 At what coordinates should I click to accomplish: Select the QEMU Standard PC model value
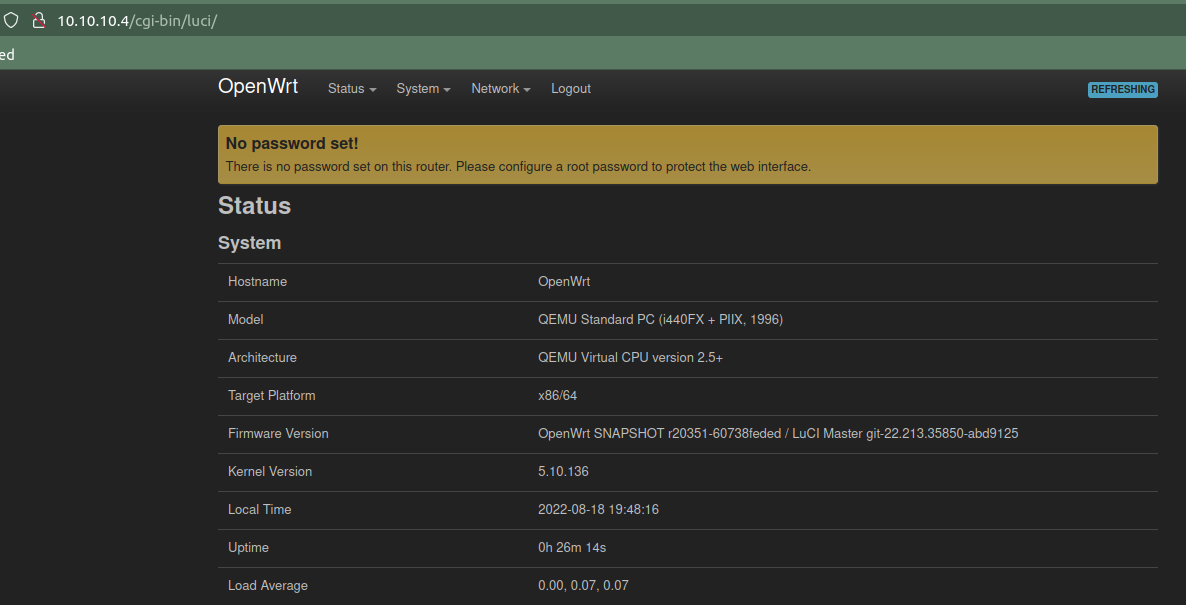[x=660, y=320]
